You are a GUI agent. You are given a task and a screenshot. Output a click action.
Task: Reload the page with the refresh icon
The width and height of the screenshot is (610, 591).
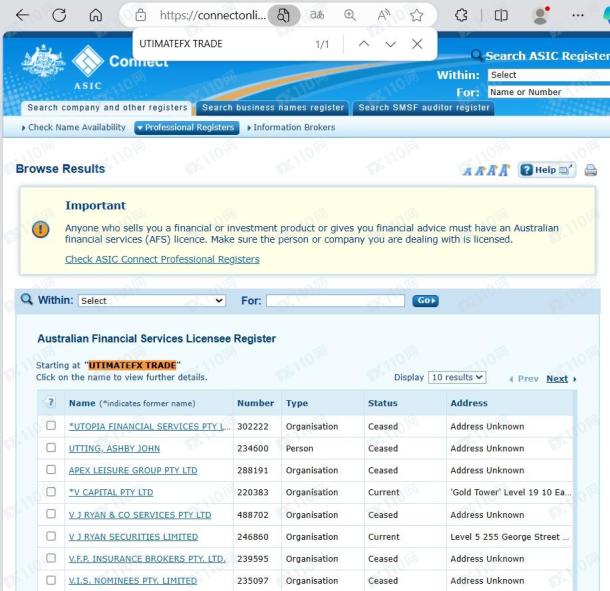[x=59, y=15]
